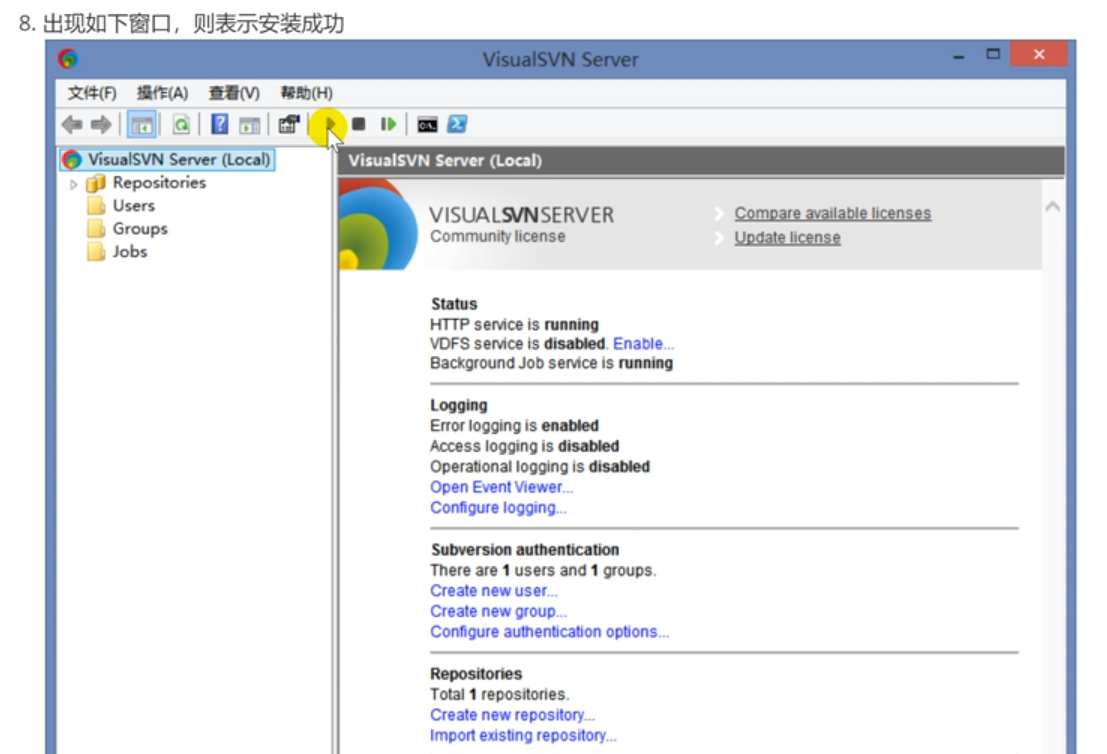Click the Users folder icon in the tree
This screenshot has width=1107, height=754.
pyautogui.click(x=96, y=206)
